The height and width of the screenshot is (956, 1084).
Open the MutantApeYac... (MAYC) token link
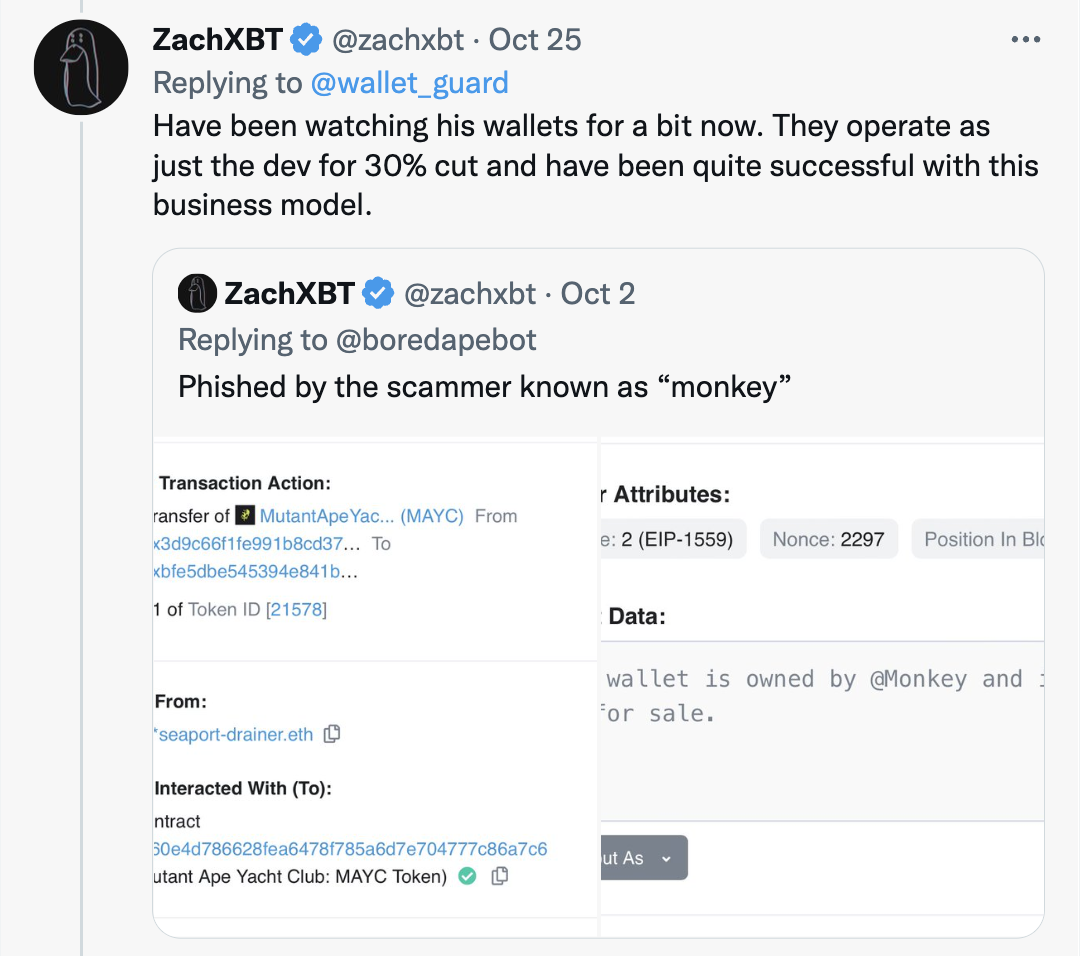click(x=361, y=516)
